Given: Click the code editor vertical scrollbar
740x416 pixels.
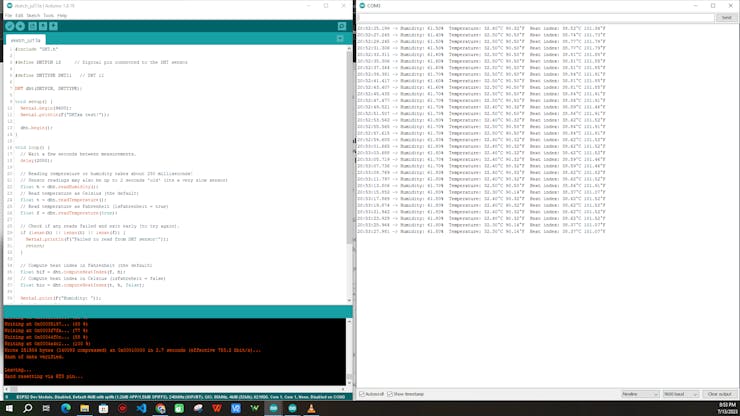Looking at the screenshot, I should pos(350,146).
